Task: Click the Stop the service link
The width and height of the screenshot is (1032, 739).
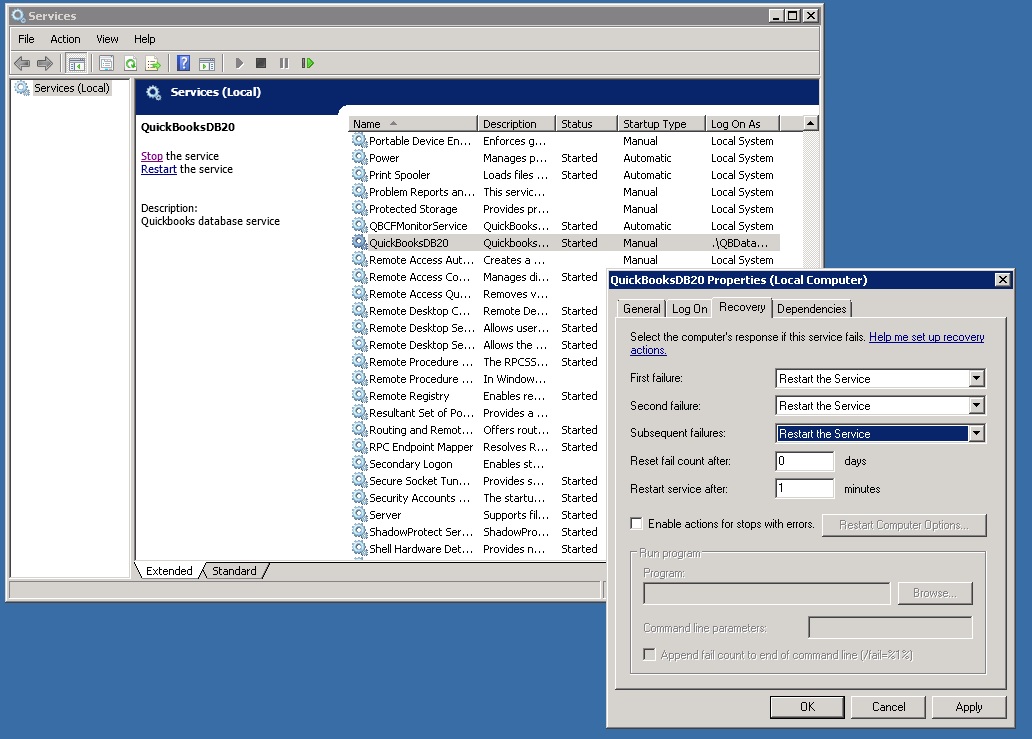Action: [x=151, y=156]
